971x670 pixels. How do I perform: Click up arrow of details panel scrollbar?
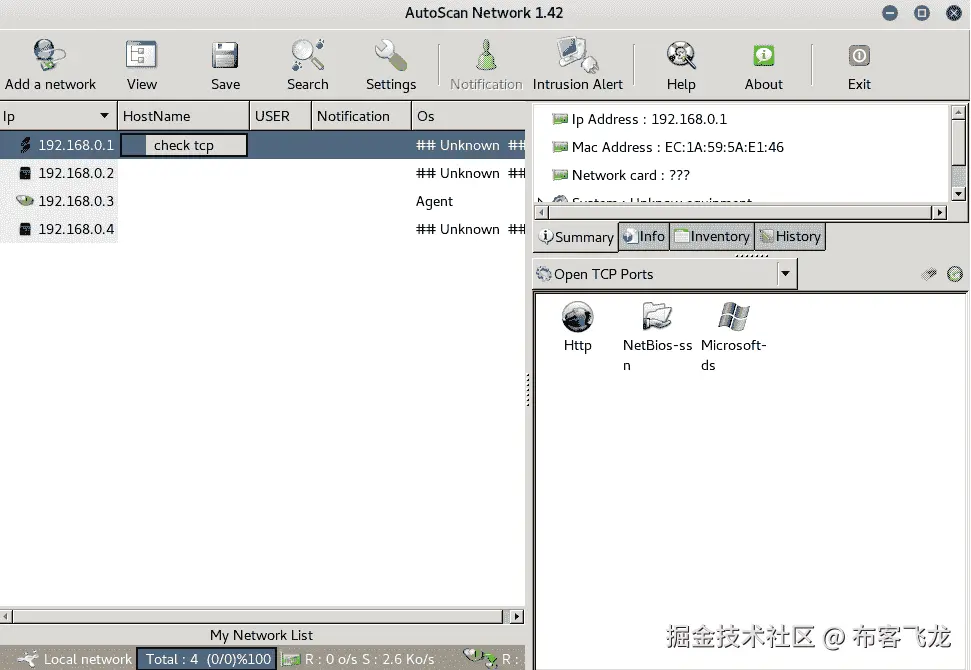[958, 112]
